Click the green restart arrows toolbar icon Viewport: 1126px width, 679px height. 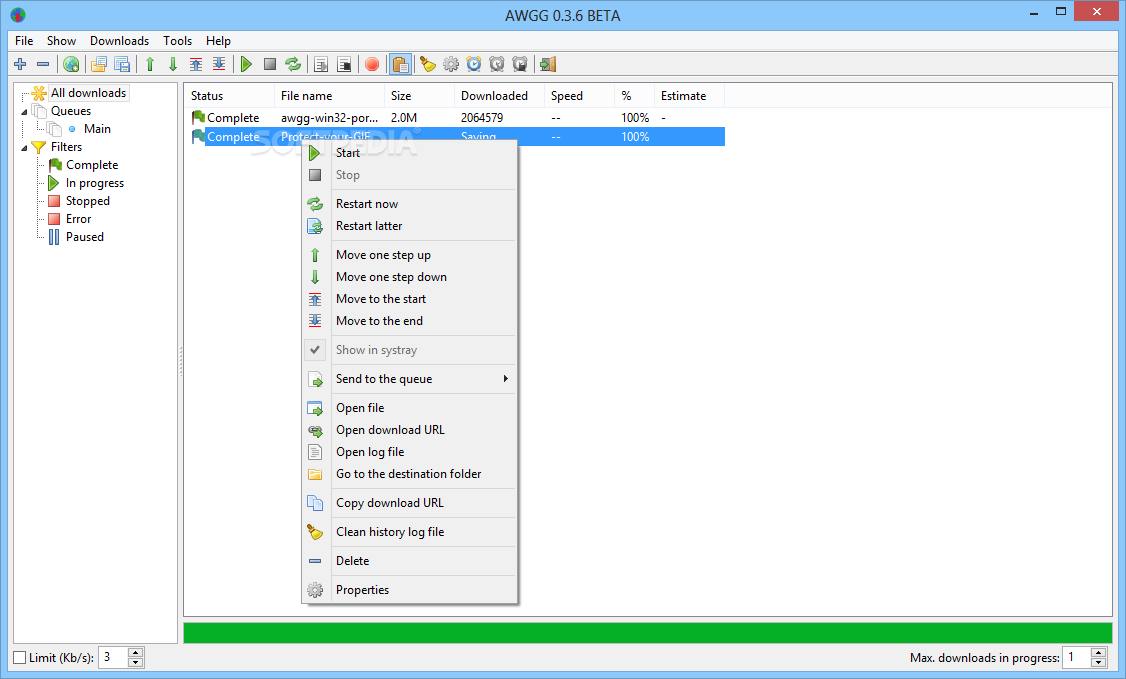tap(293, 65)
